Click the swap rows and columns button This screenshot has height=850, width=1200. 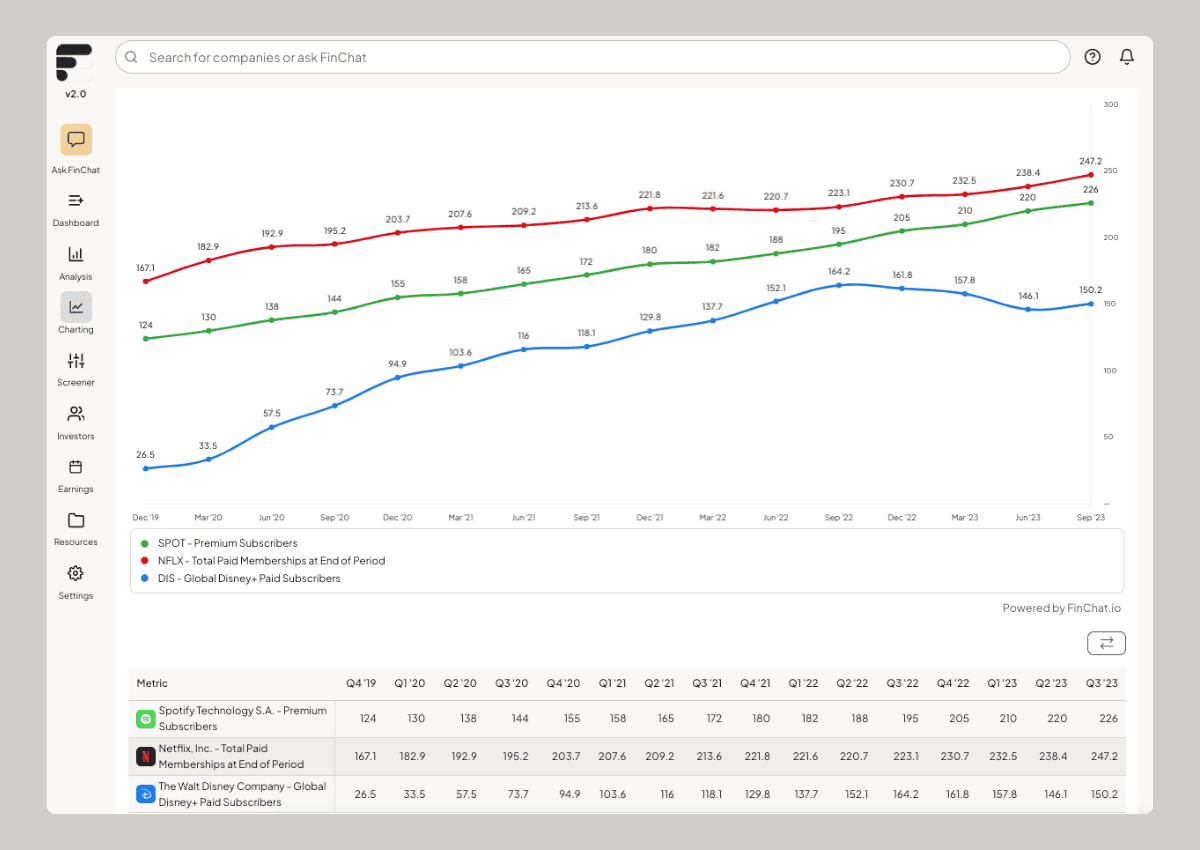1106,643
